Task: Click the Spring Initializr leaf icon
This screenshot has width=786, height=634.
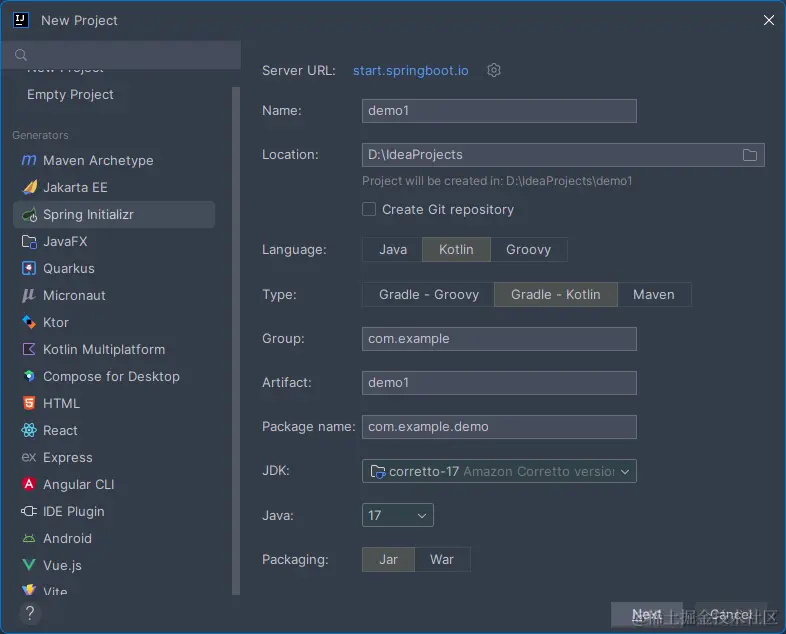Action: tap(29, 215)
